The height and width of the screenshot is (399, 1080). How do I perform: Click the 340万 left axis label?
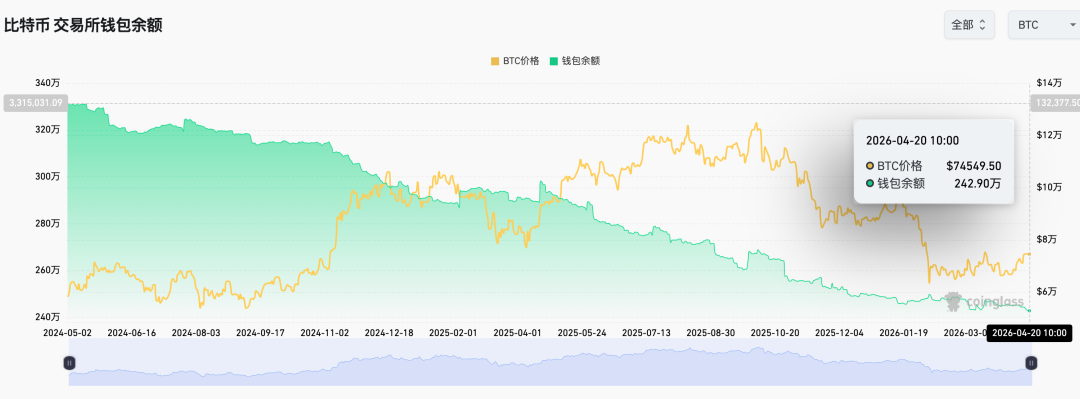point(48,83)
